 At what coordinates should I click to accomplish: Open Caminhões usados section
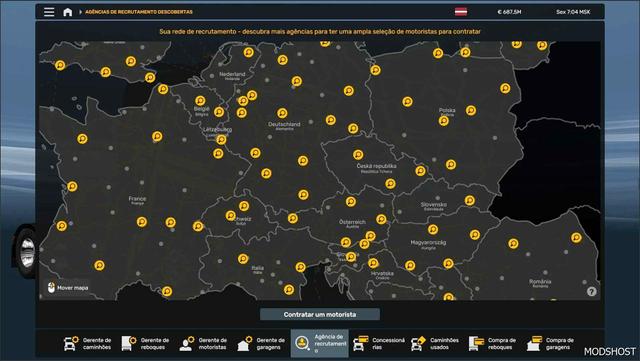435,343
